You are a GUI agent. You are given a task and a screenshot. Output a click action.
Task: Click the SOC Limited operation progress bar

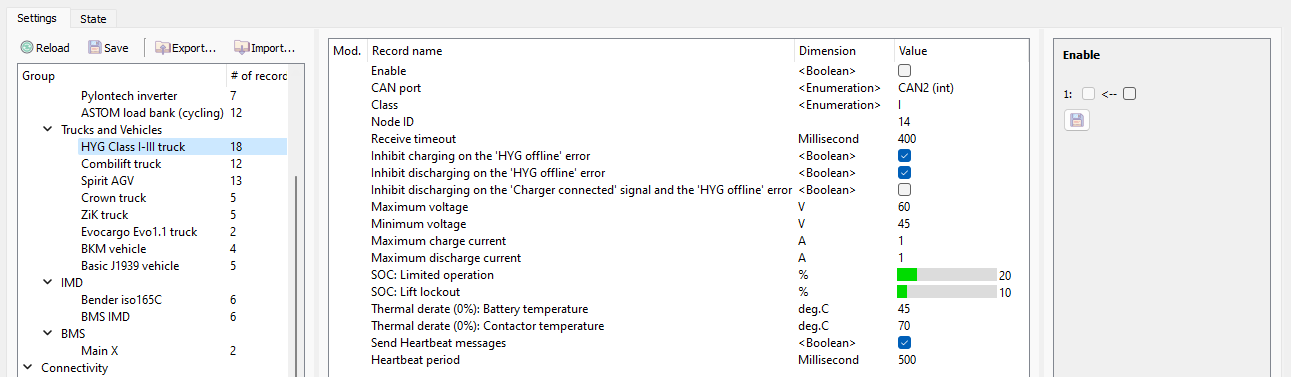point(946,275)
